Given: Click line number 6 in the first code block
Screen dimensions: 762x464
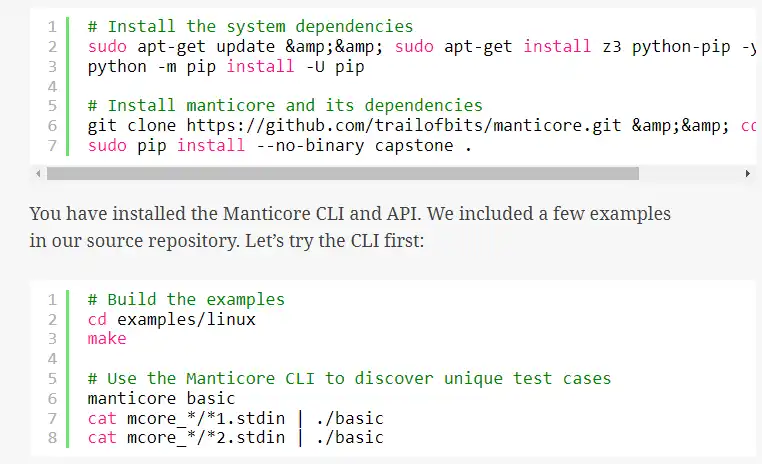Looking at the screenshot, I should [x=52, y=126].
